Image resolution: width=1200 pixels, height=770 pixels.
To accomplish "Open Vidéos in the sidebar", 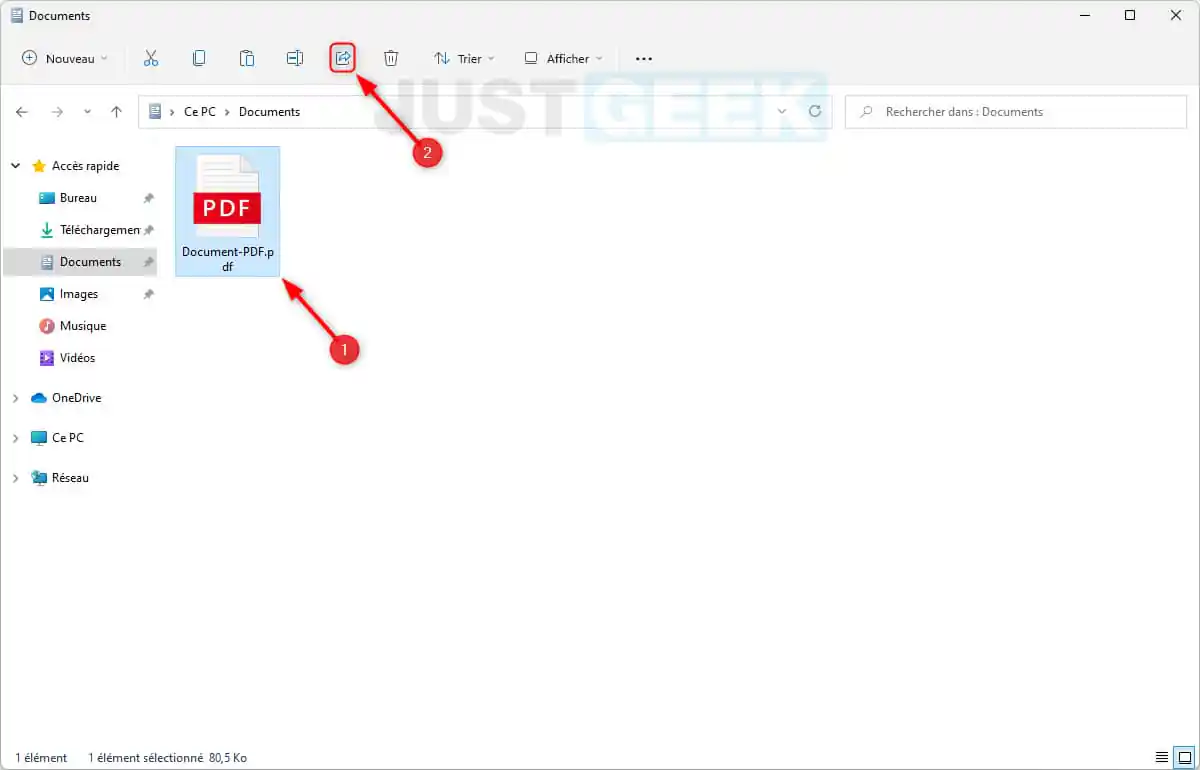I will pyautogui.click(x=67, y=358).
